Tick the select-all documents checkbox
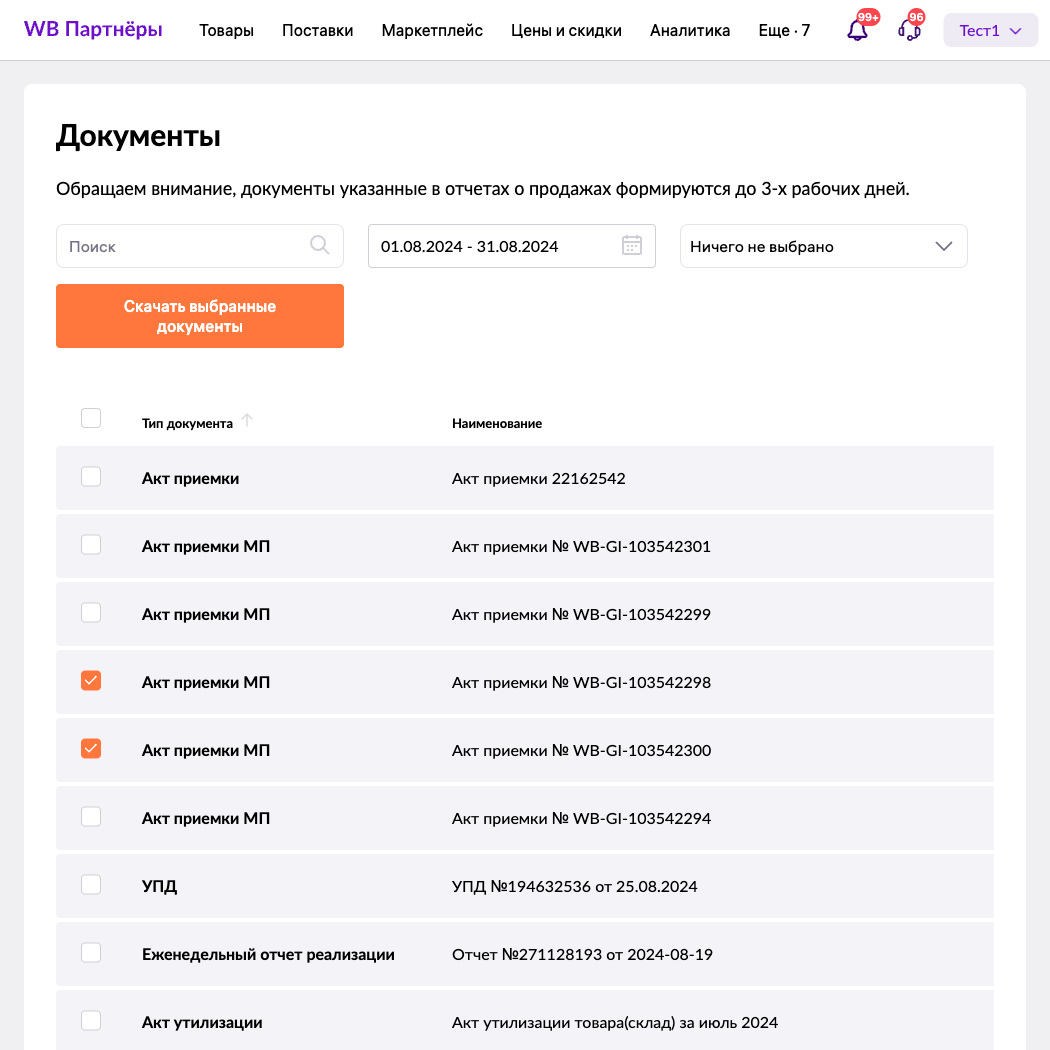Screen dimensions: 1050x1050 pos(91,418)
